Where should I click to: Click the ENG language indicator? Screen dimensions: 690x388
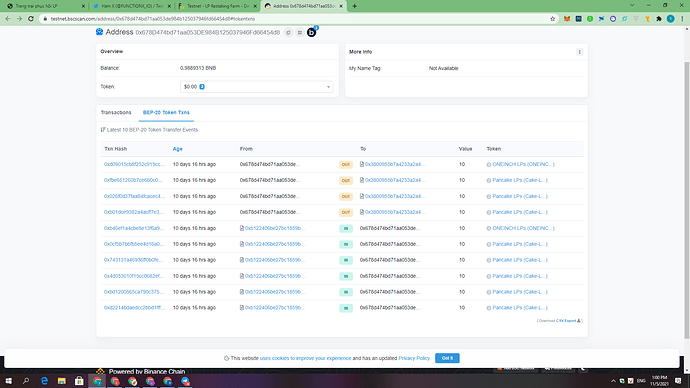point(641,381)
